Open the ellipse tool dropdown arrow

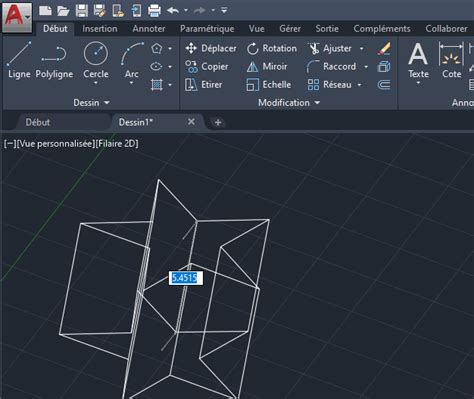pyautogui.click(x=170, y=67)
